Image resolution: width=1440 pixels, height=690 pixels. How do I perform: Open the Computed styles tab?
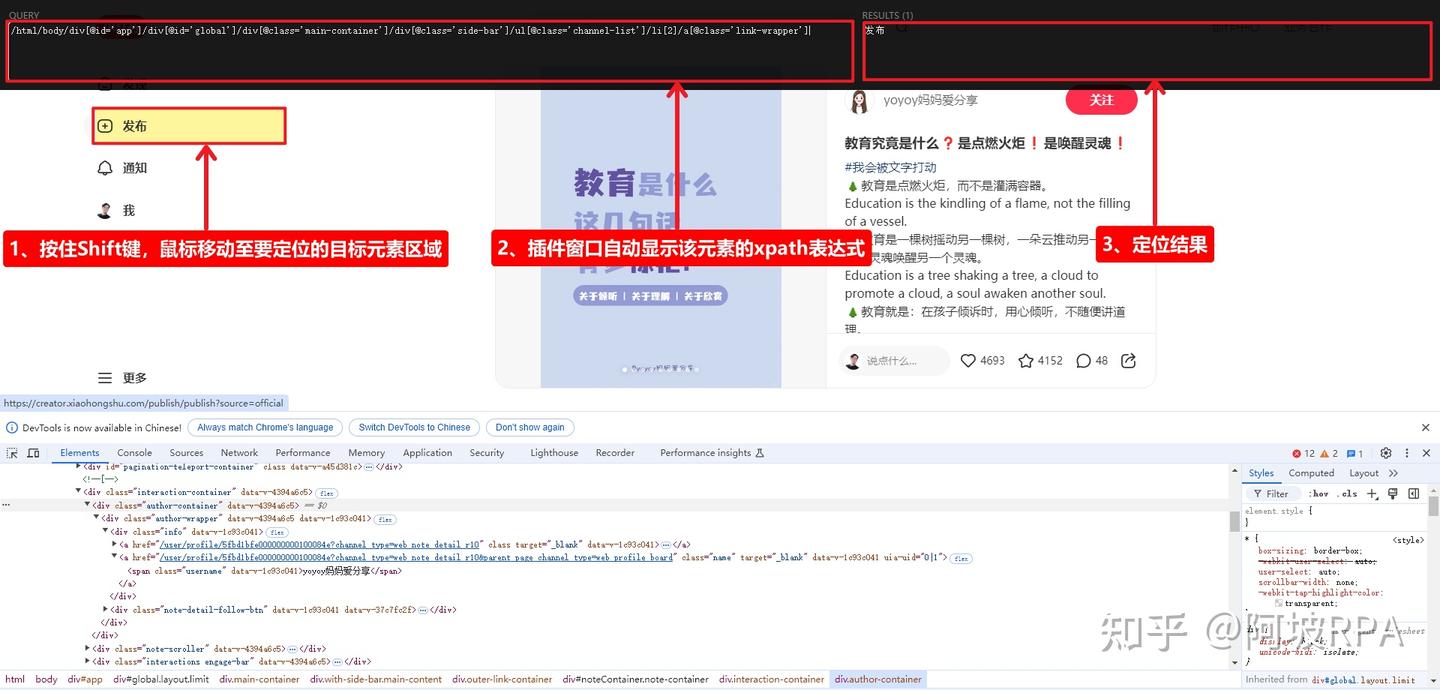[1311, 473]
